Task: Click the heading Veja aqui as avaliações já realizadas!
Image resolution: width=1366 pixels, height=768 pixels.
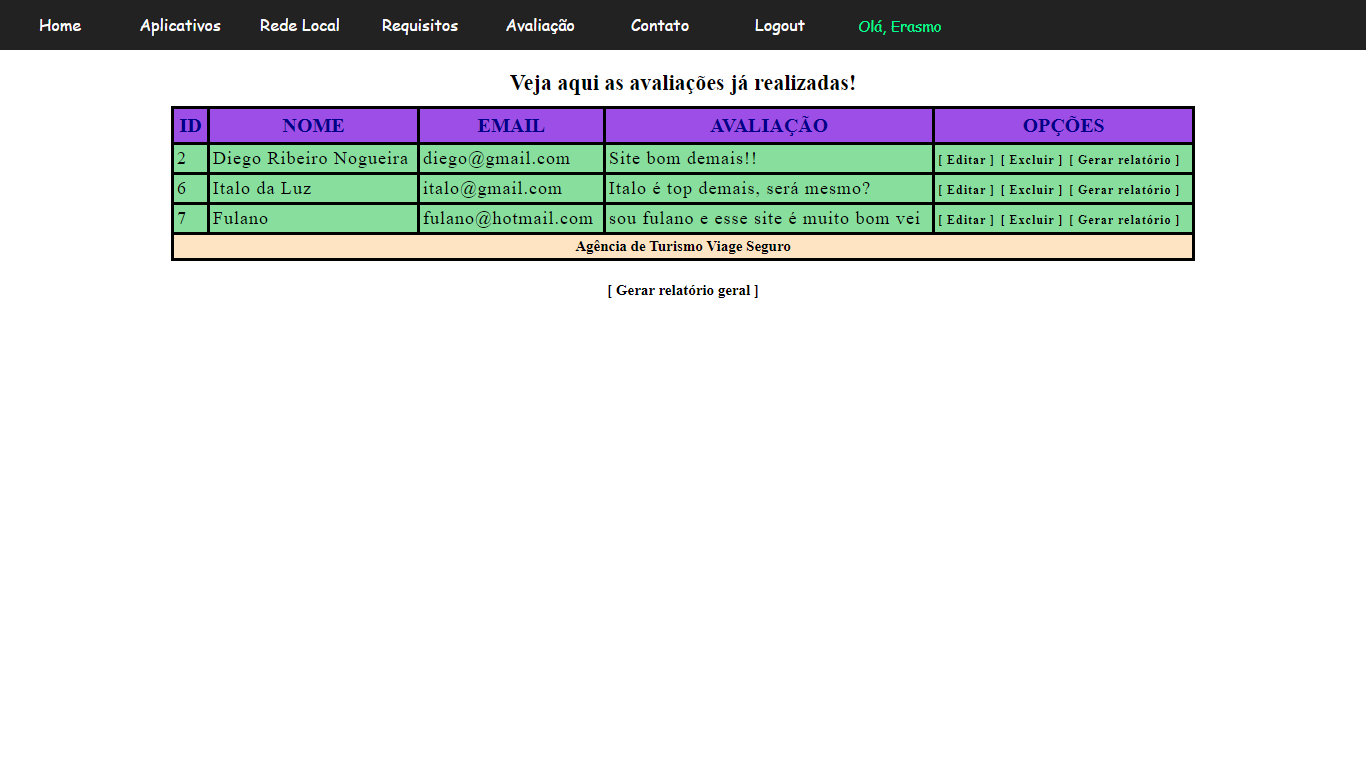Action: click(x=683, y=82)
